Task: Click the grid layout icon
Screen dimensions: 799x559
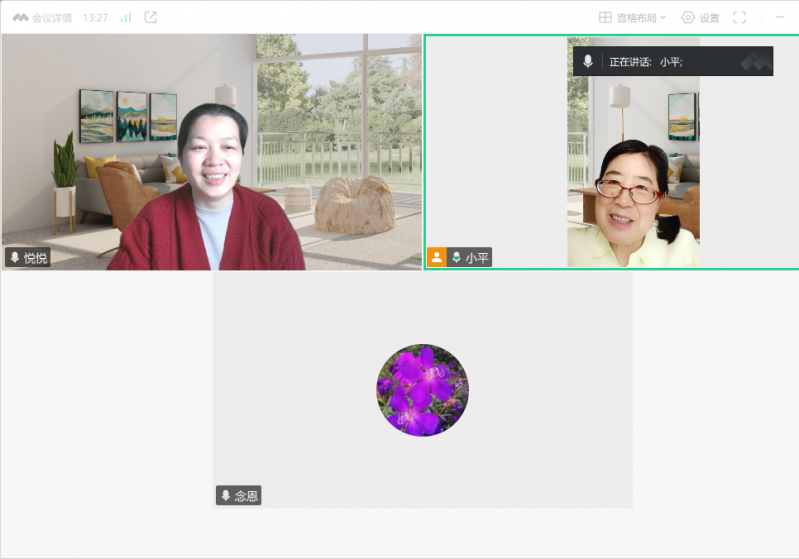Action: tap(605, 18)
